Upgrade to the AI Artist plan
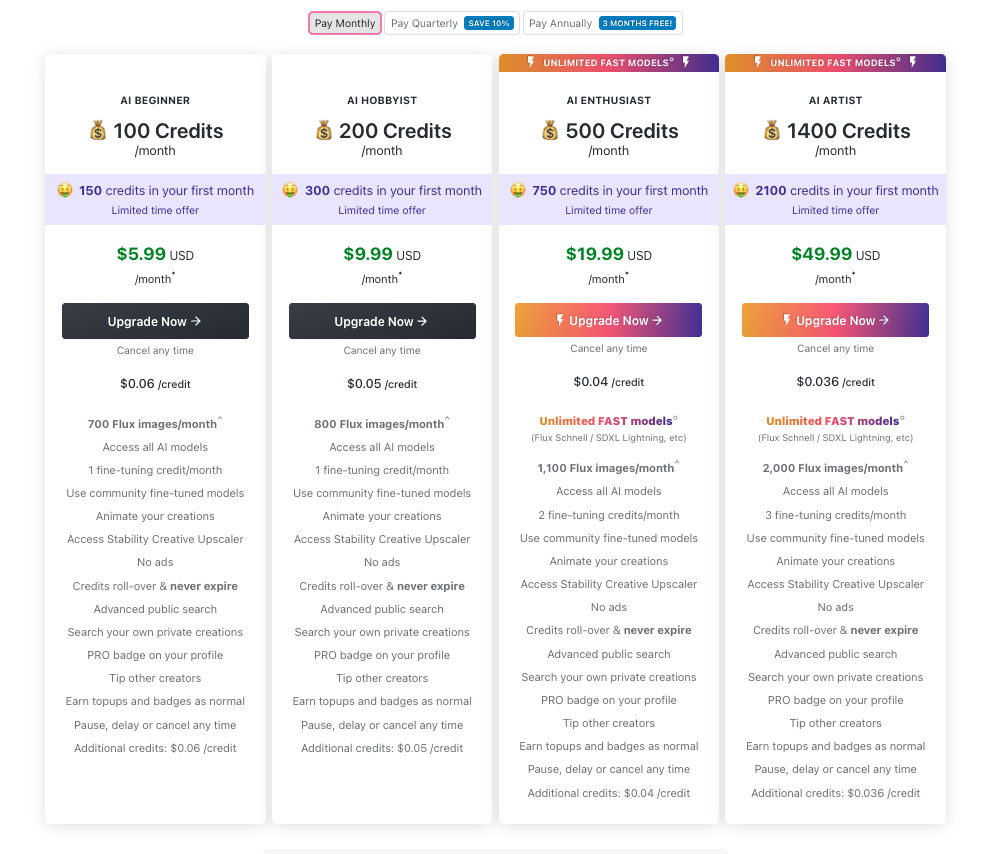The image size is (990, 854). tap(835, 320)
